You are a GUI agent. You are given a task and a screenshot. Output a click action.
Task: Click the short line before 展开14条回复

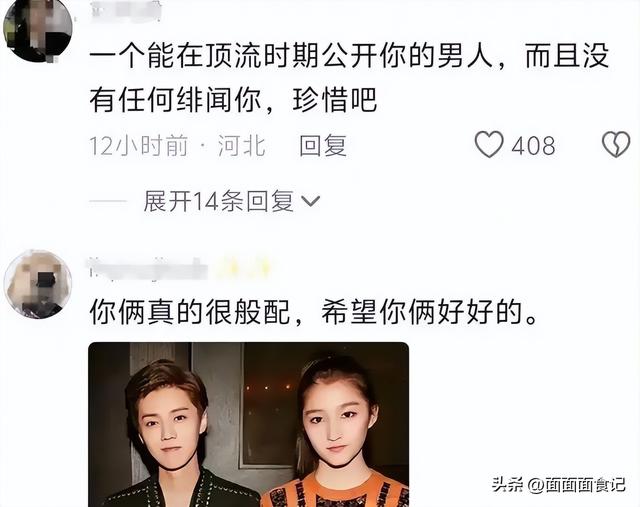[x=108, y=201]
